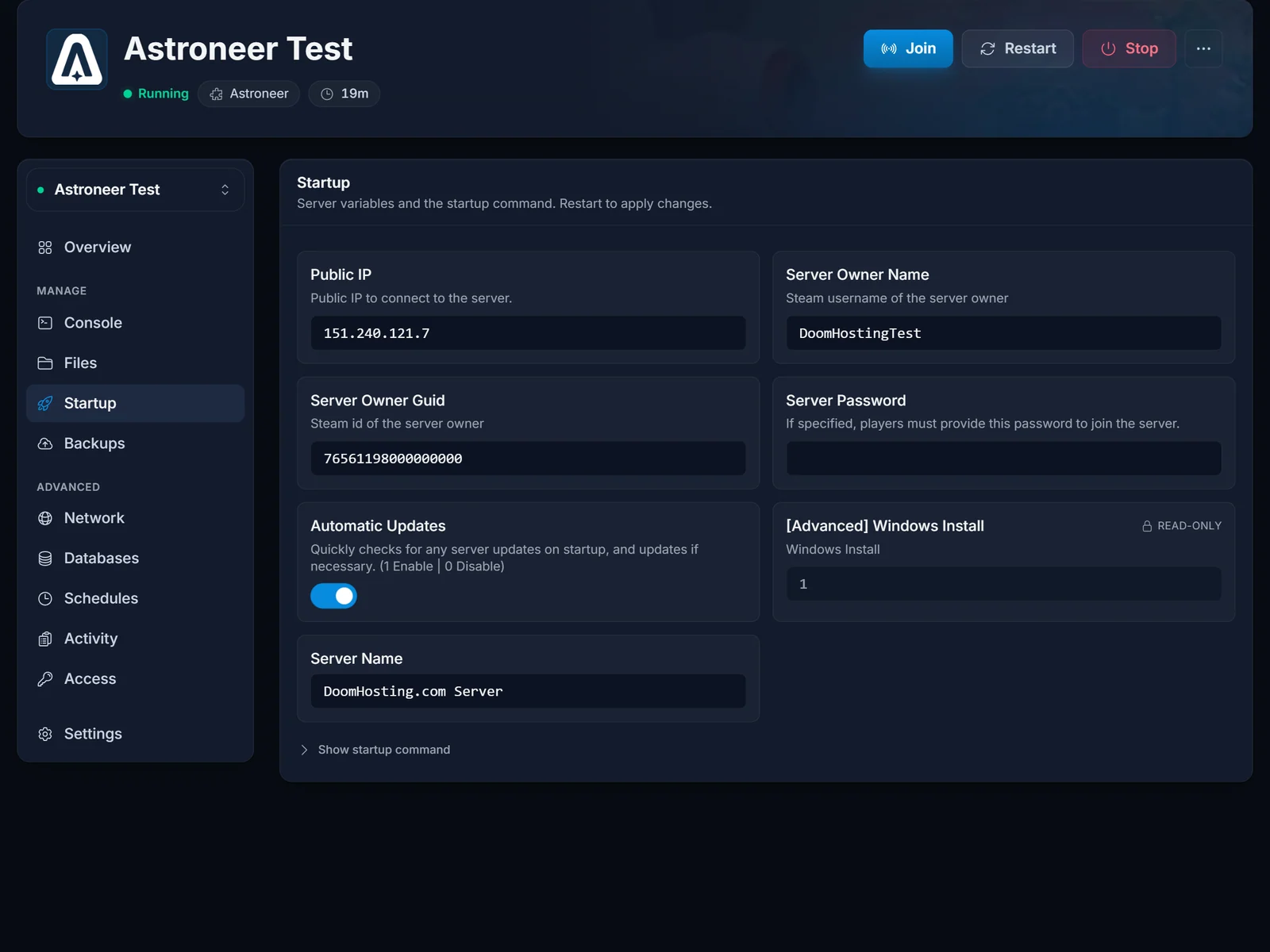Click the 'Automatic Updates' heading

(378, 526)
